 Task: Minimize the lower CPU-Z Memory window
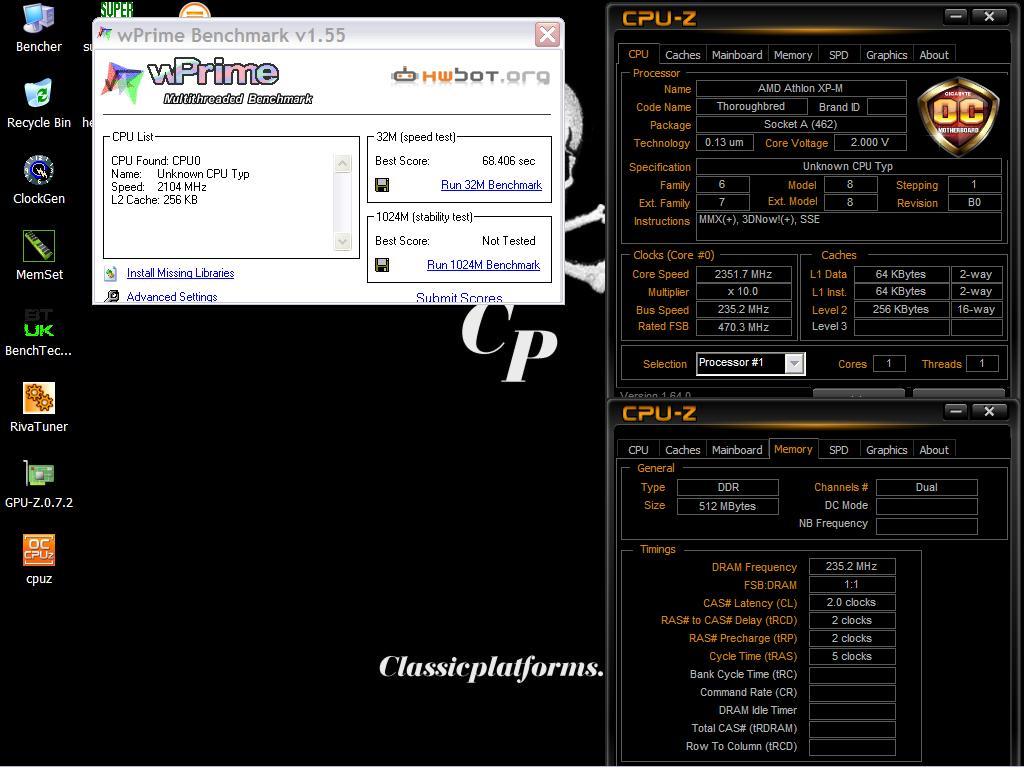(x=956, y=411)
